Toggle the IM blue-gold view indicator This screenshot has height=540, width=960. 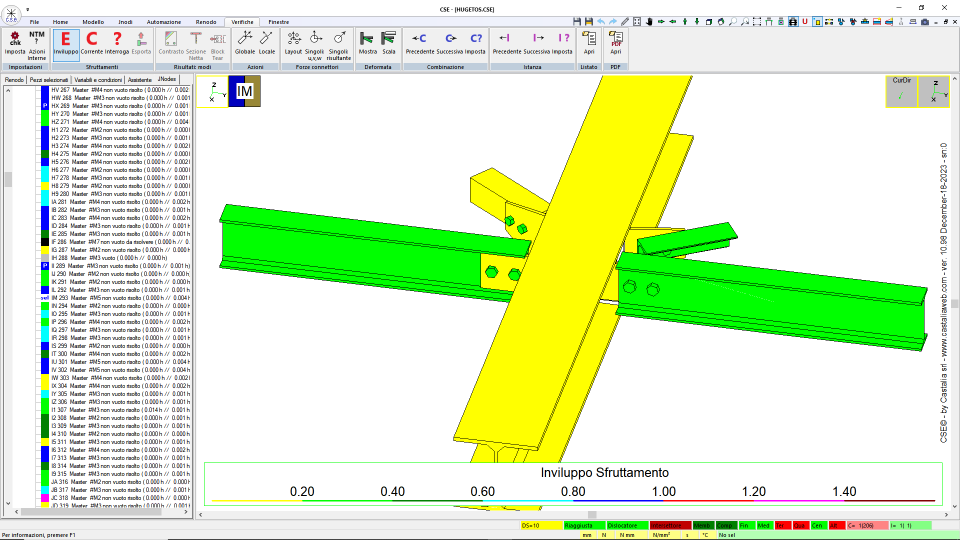pos(244,91)
